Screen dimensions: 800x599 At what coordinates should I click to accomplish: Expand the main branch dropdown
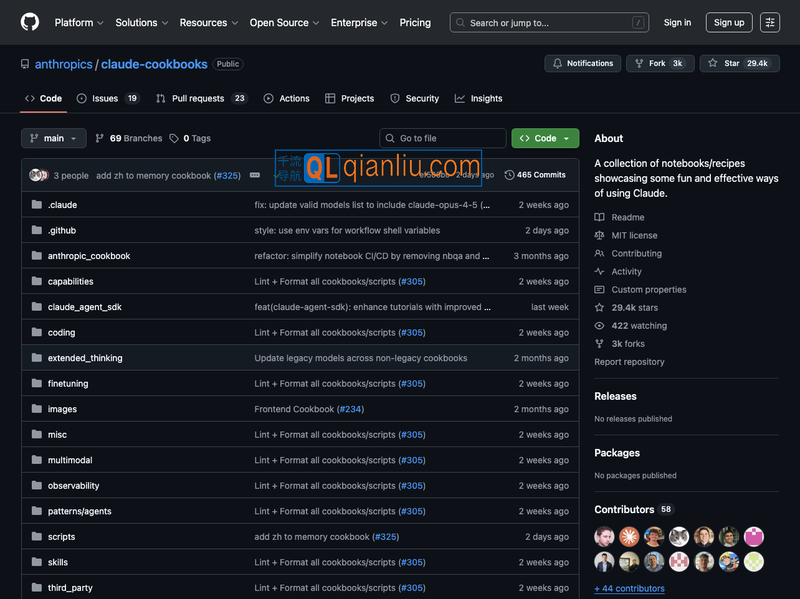(x=54, y=138)
